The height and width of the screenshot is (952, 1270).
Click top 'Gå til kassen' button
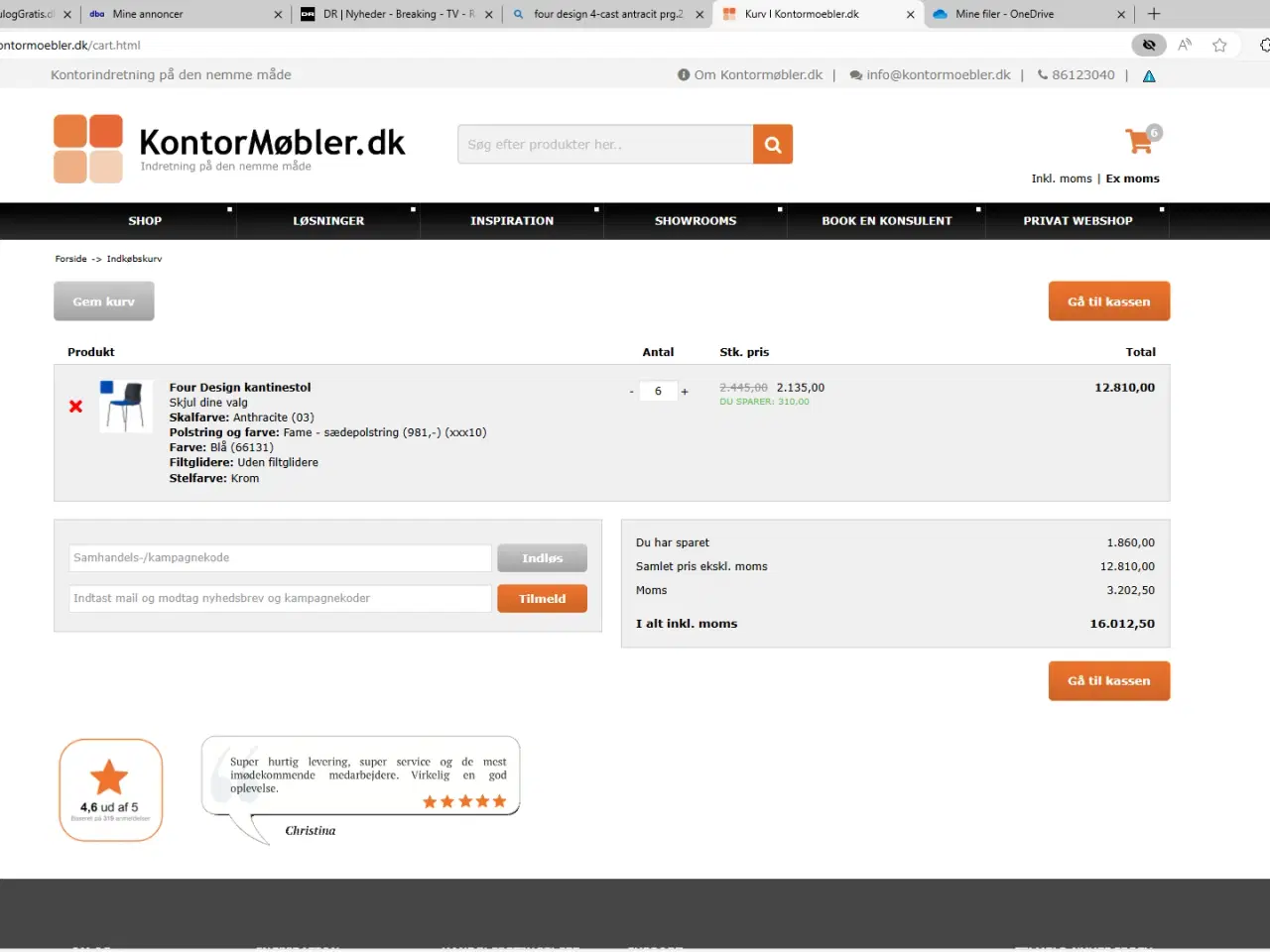click(1109, 301)
